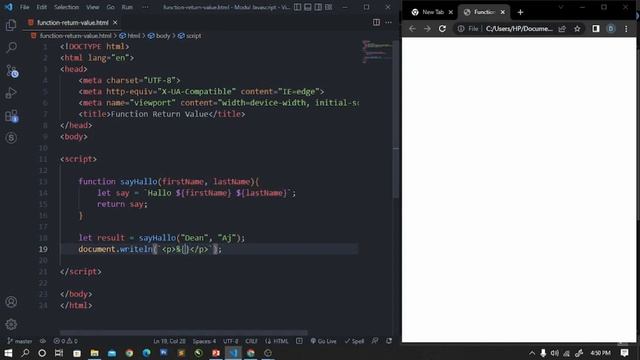Click the feedback icon in status bar
Viewport: 640px width, 360px height.
[x=375, y=341]
